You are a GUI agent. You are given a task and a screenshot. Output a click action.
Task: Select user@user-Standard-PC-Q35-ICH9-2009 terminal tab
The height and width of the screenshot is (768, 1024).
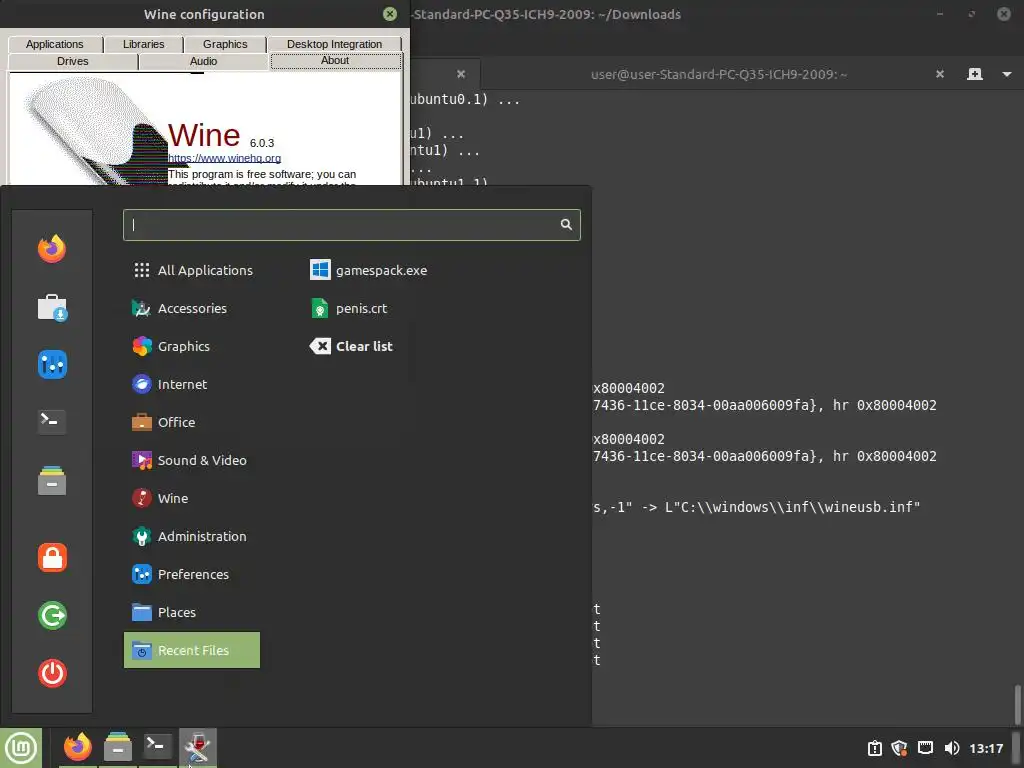point(718,74)
